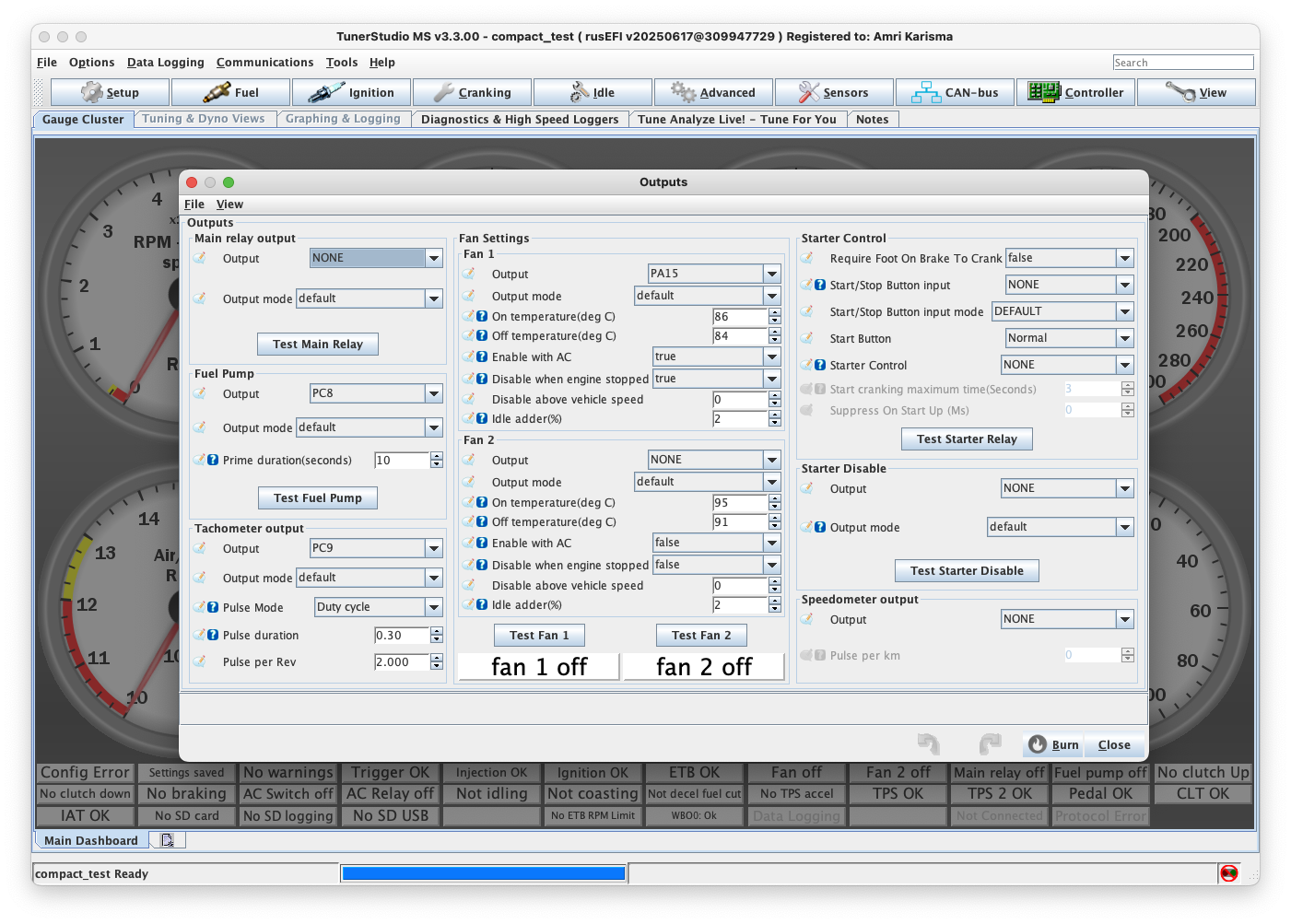Image resolution: width=1291 pixels, height=924 pixels.
Task: Click the undo arrow in Outputs dialog
Action: [x=928, y=743]
